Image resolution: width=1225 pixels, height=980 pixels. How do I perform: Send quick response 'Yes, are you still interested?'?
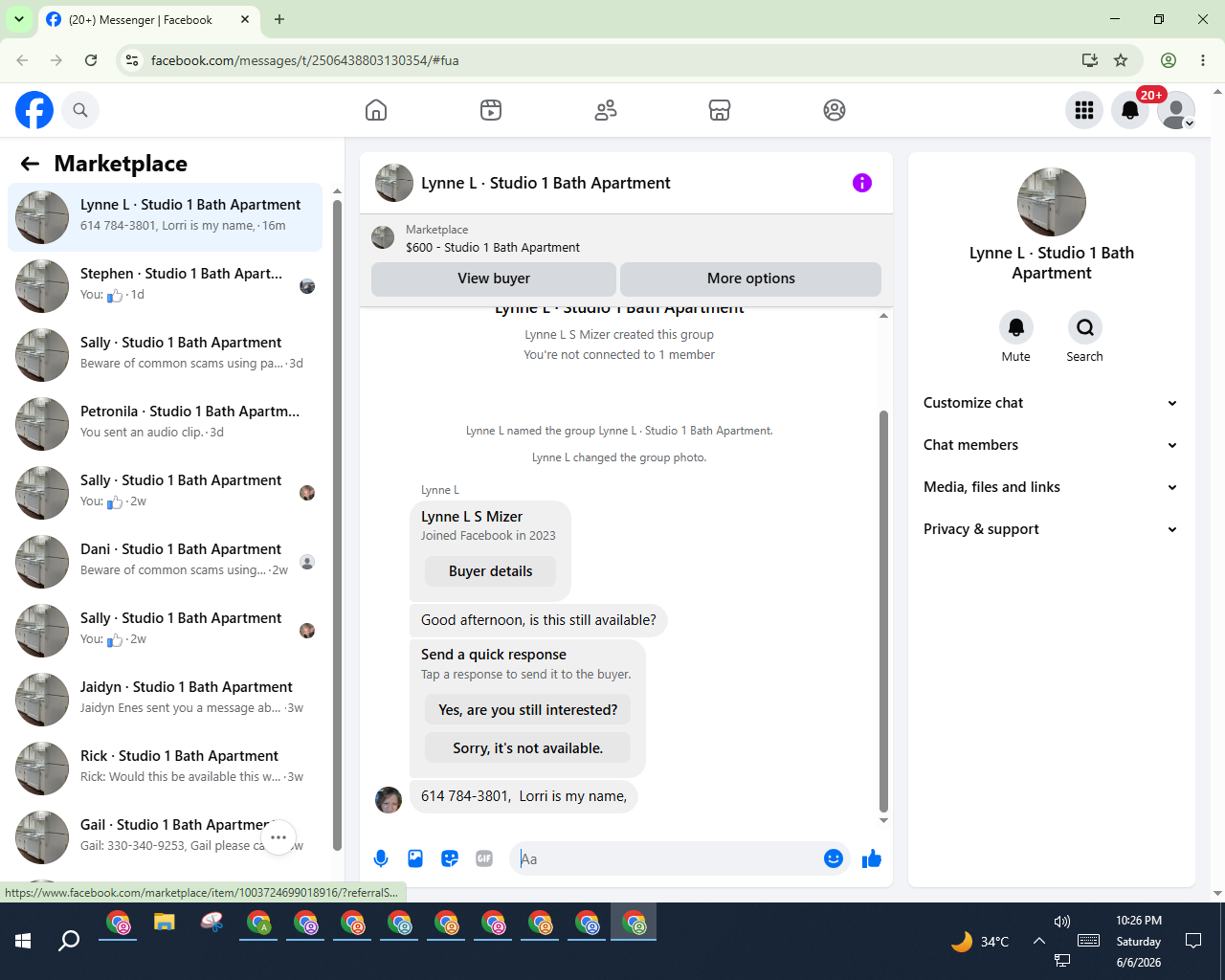[528, 710]
